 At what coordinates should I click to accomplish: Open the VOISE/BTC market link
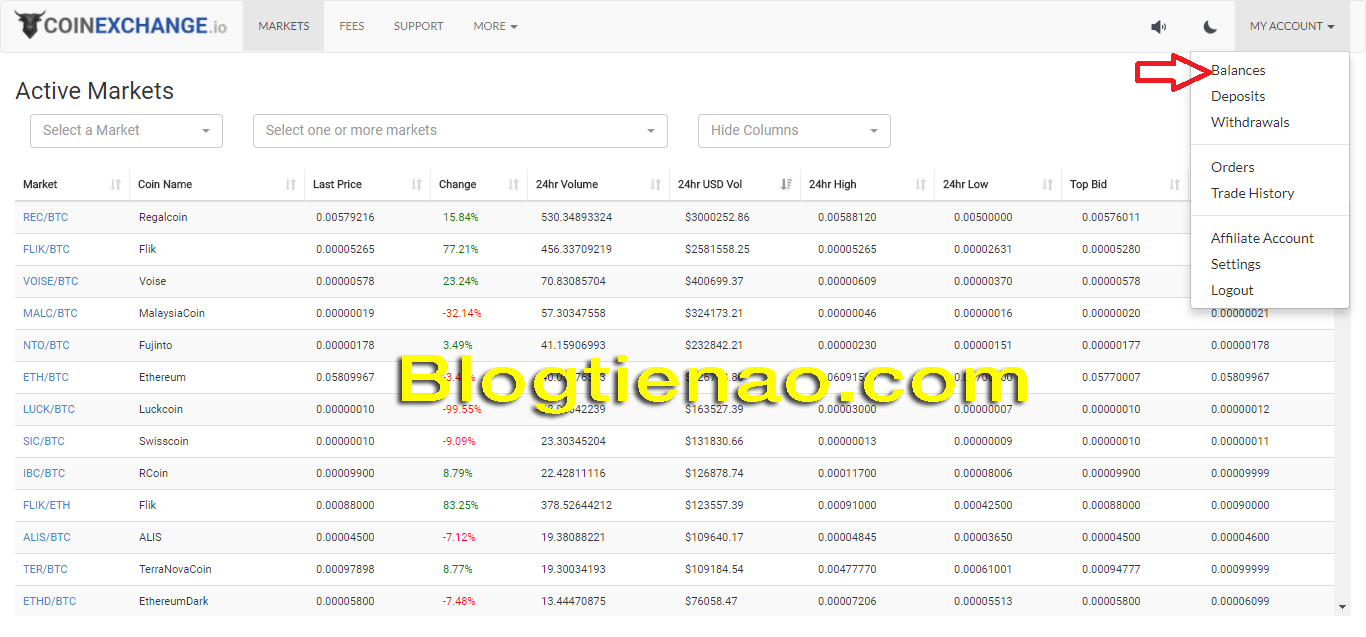(50, 281)
